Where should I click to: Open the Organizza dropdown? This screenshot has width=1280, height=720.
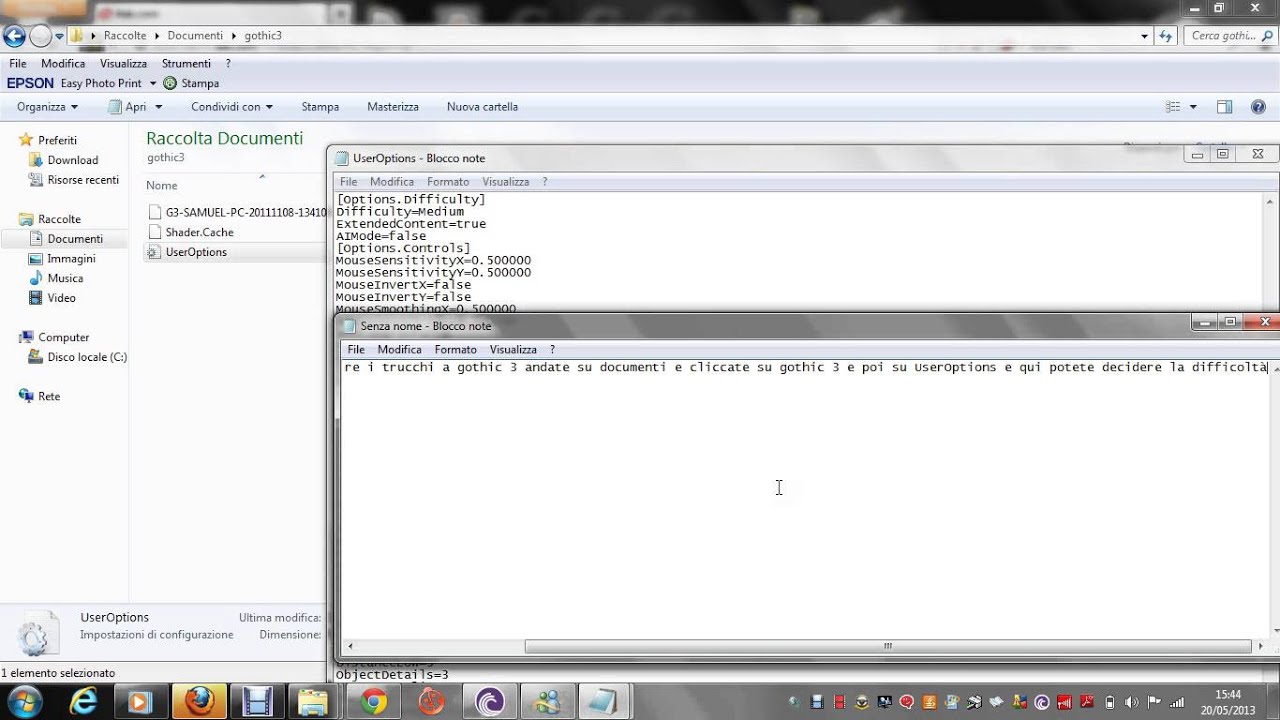[47, 107]
